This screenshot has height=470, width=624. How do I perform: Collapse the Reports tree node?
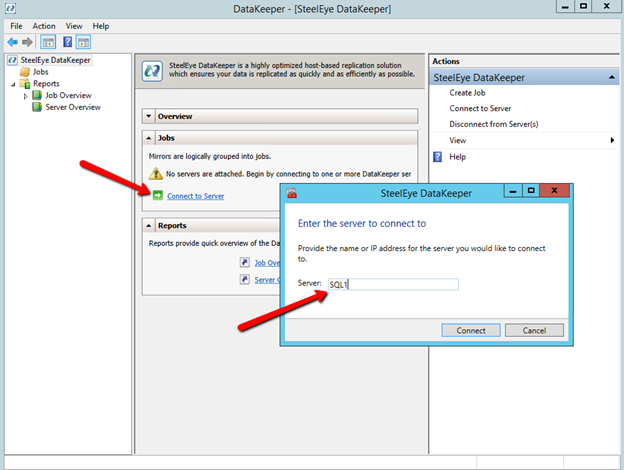click(x=14, y=85)
